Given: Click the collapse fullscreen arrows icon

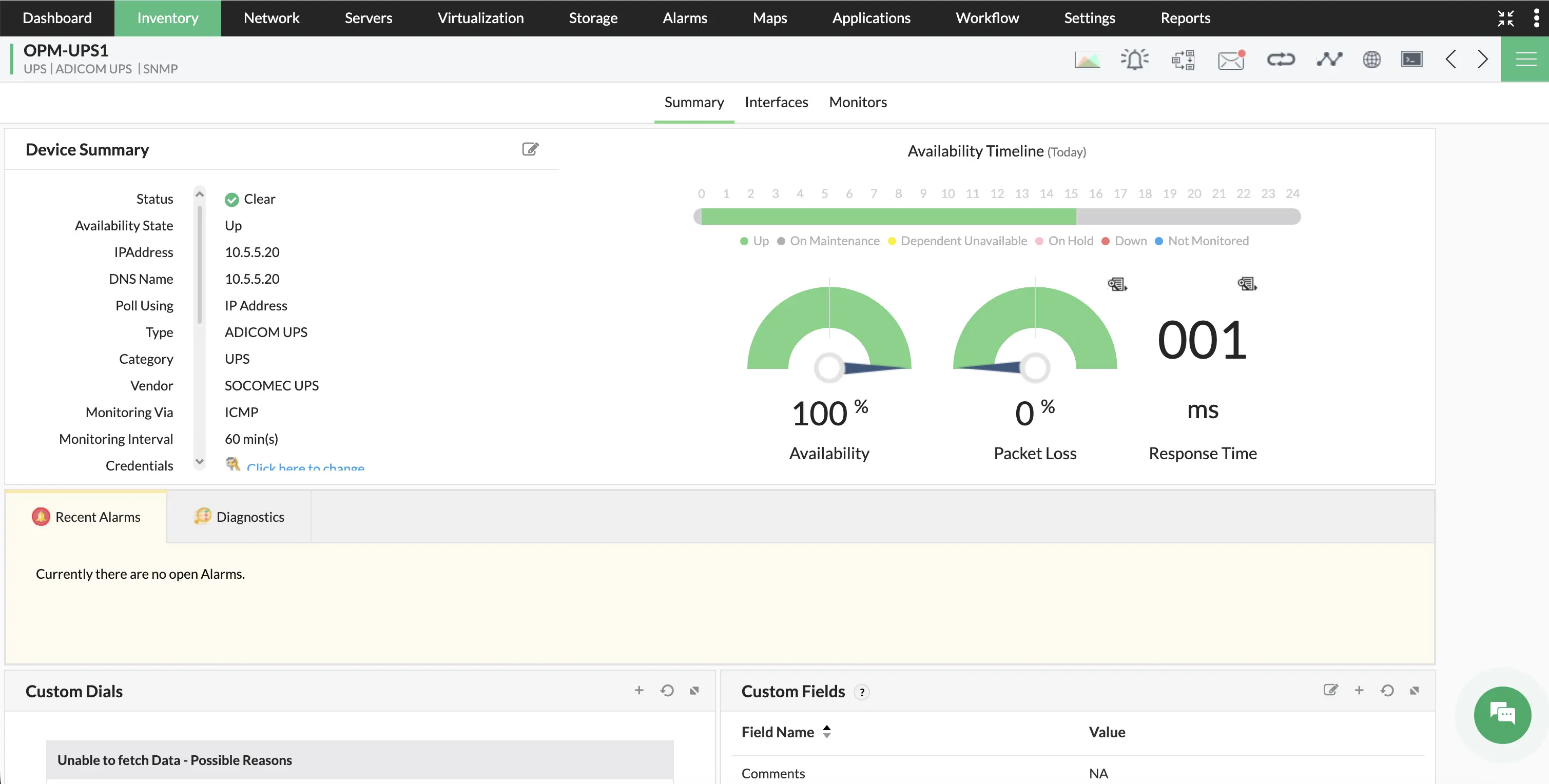Looking at the screenshot, I should 1506,18.
